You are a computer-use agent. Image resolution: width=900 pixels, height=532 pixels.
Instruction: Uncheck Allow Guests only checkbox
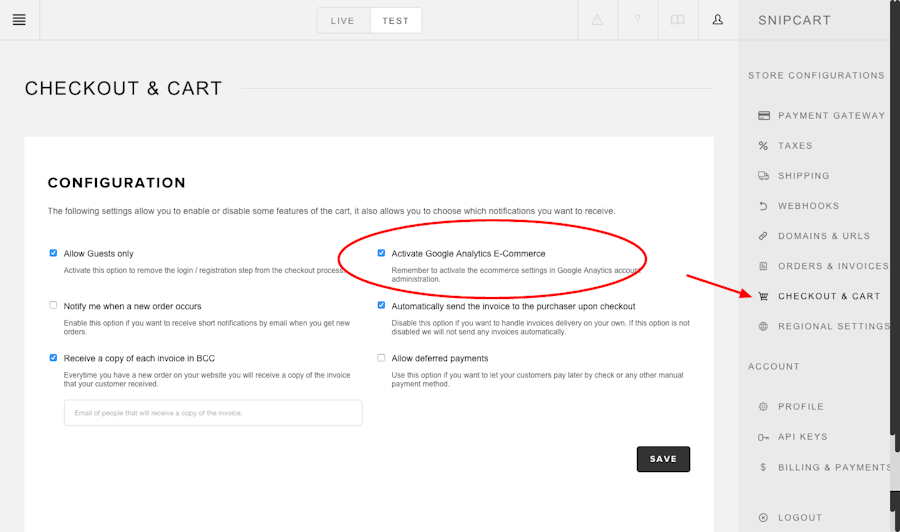point(53,253)
